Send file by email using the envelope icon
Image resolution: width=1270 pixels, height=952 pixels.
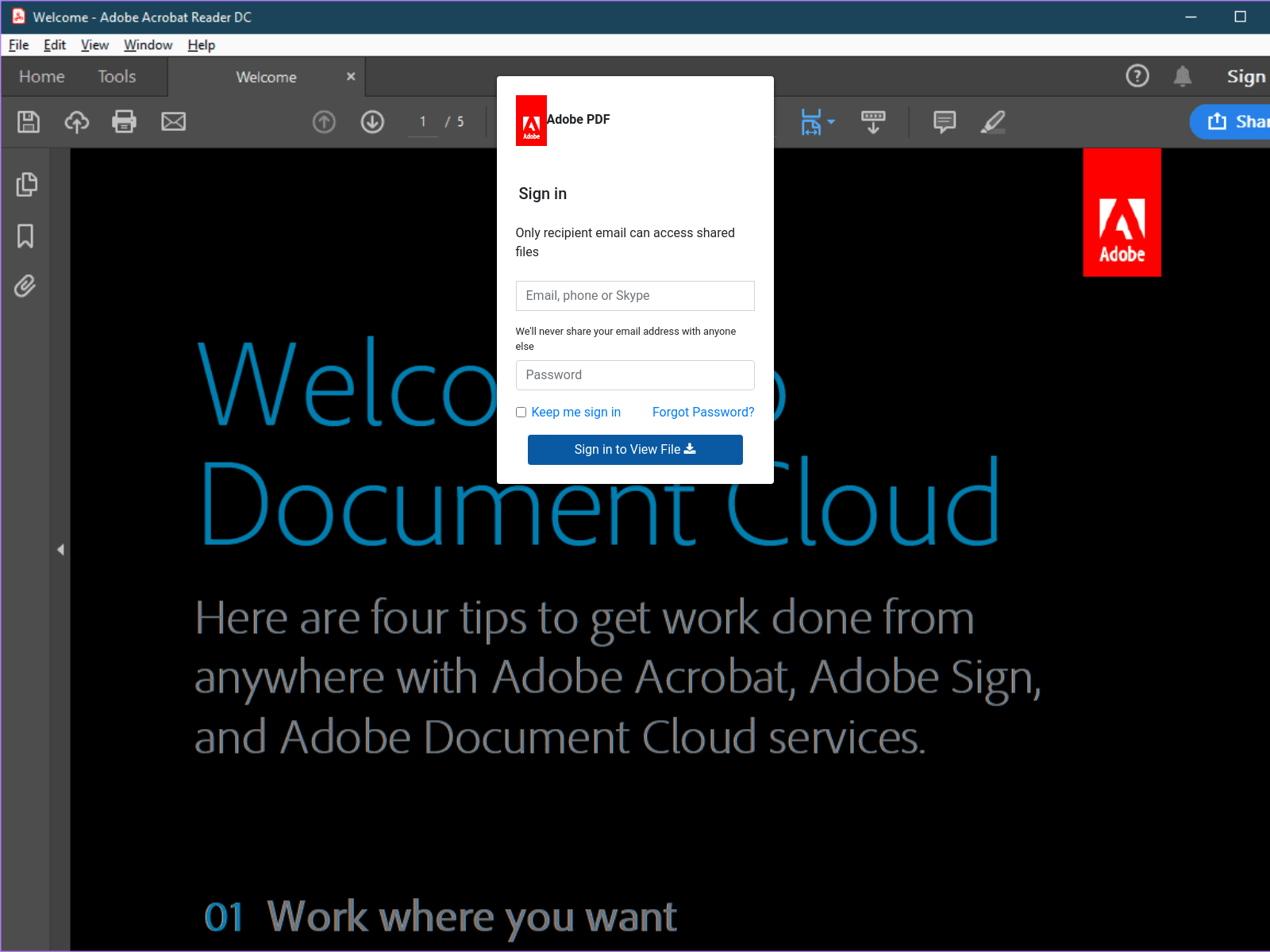click(x=173, y=121)
